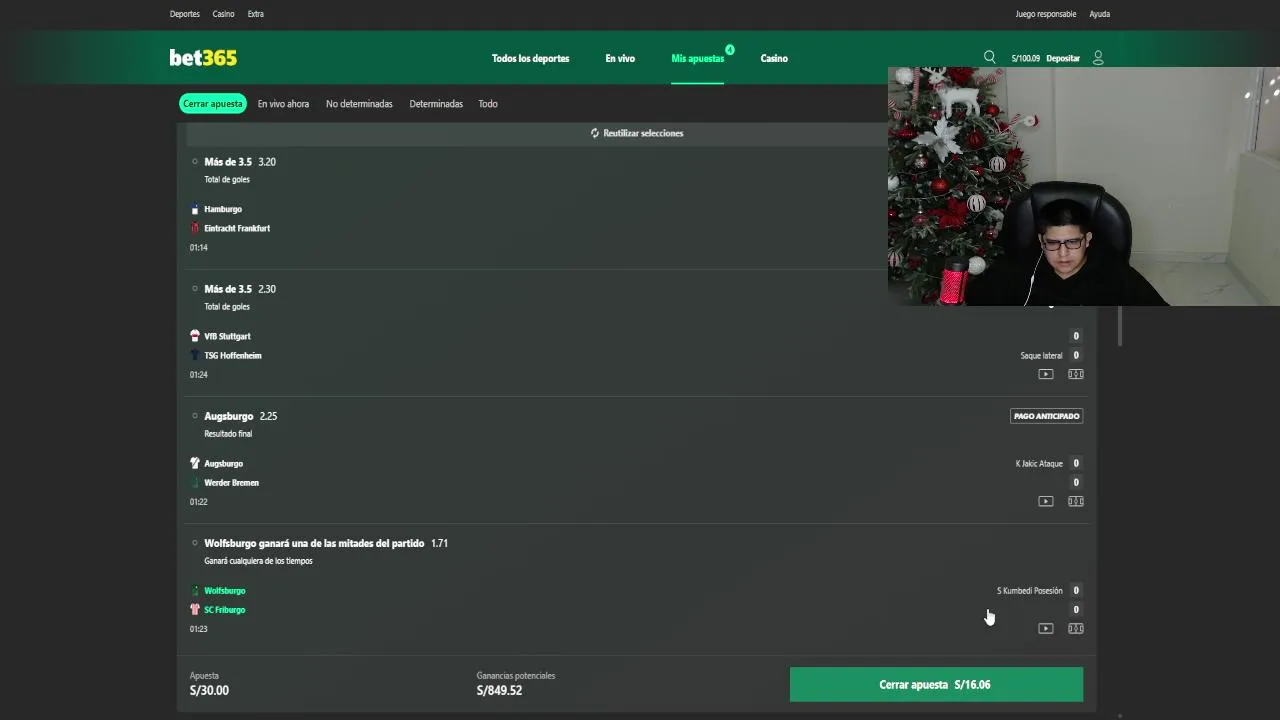Viewport: 1280px width, 720px height.
Task: Click the notification badge on Mis apuestas
Action: 730,49
